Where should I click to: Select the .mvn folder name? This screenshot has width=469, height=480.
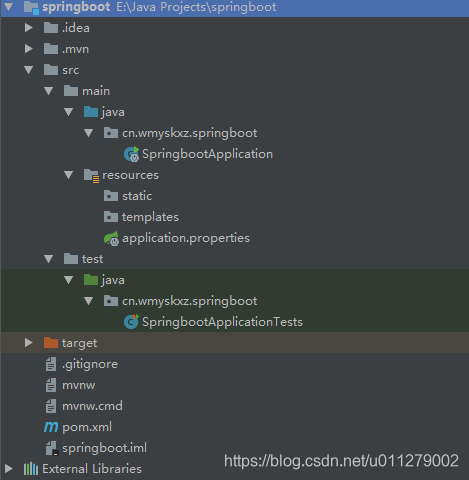tap(75, 49)
